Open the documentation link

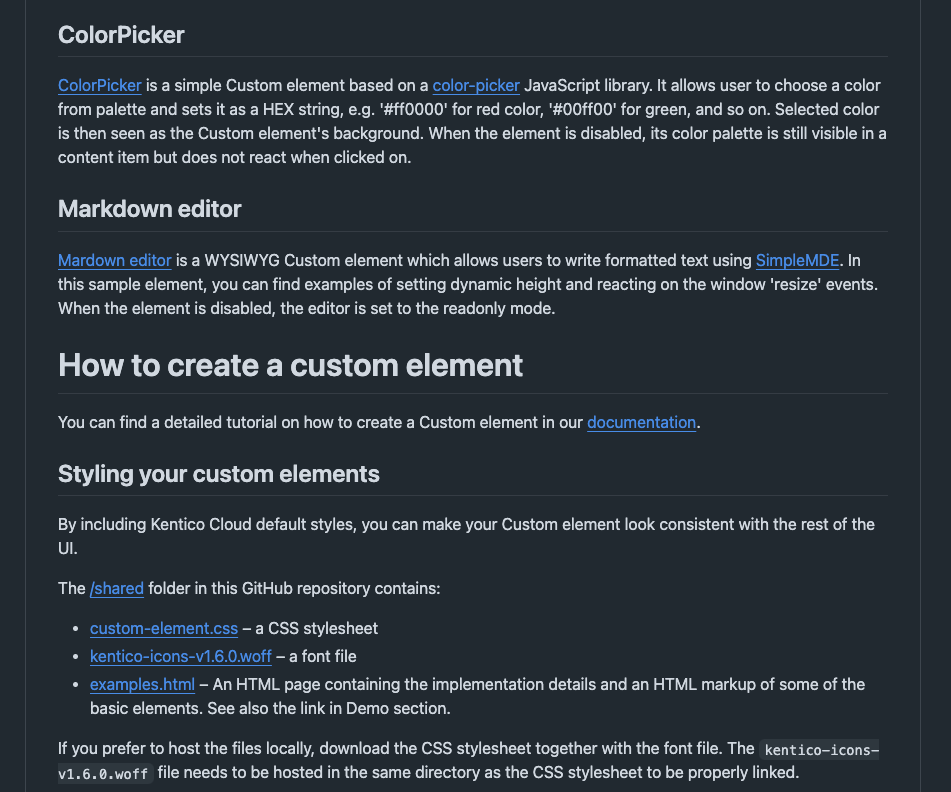tap(641, 422)
